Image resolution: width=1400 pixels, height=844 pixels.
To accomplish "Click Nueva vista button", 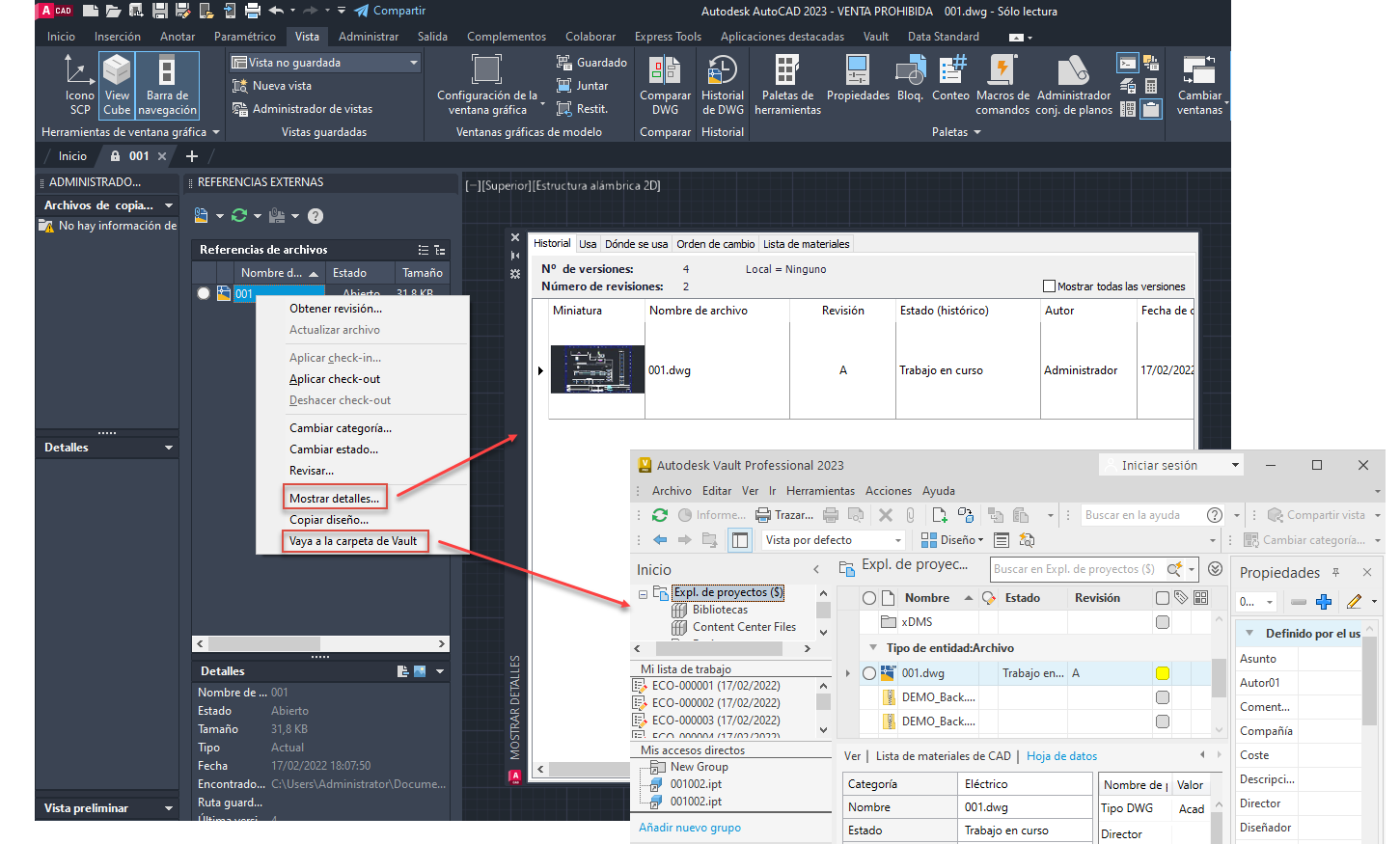I will [271, 86].
